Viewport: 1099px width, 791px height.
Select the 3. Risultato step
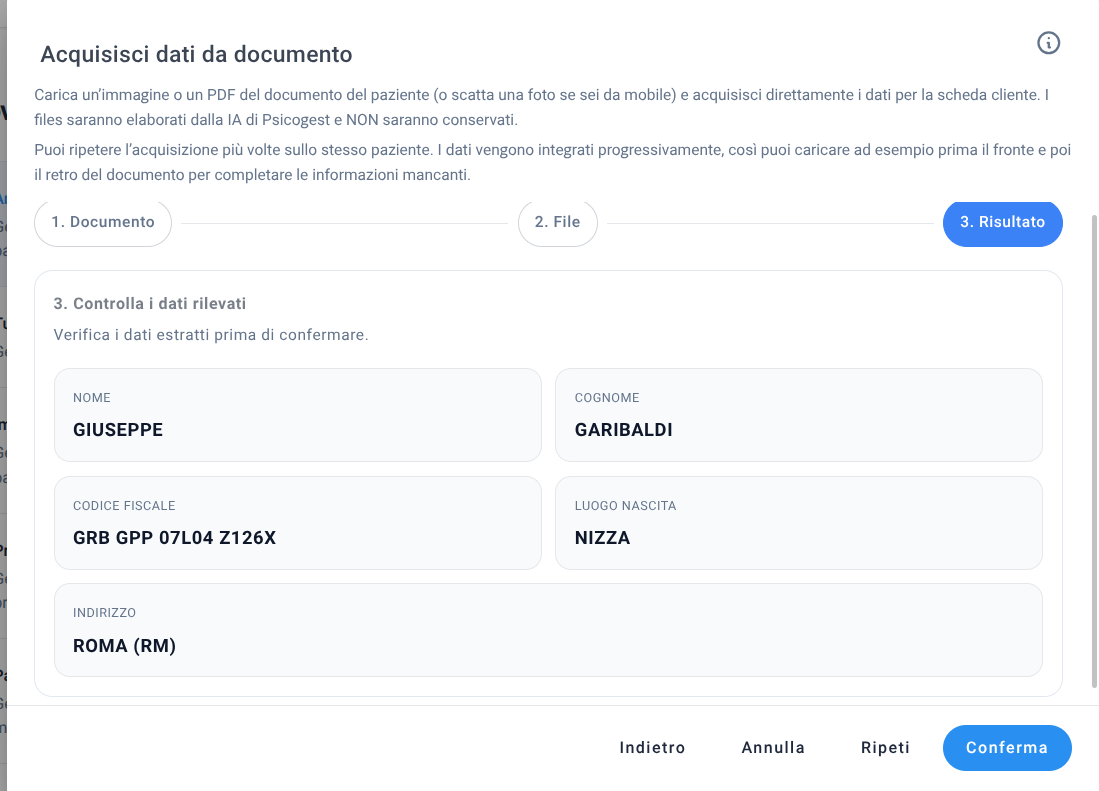tap(1002, 222)
